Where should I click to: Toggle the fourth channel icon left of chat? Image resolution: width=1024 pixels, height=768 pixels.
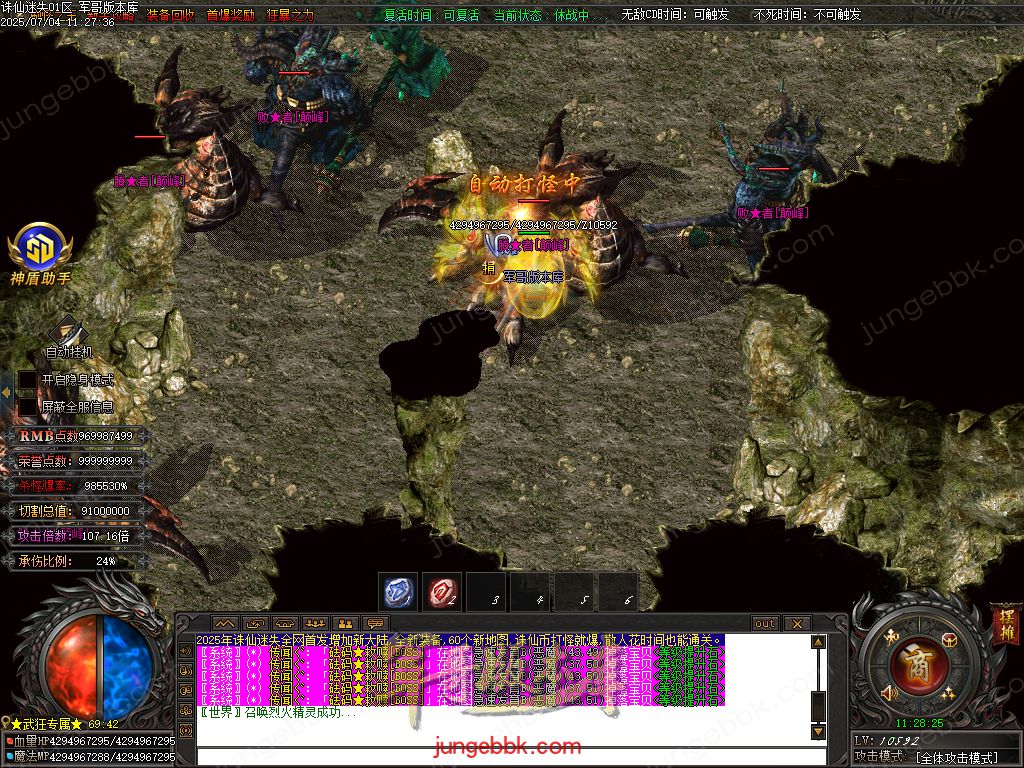(x=185, y=711)
